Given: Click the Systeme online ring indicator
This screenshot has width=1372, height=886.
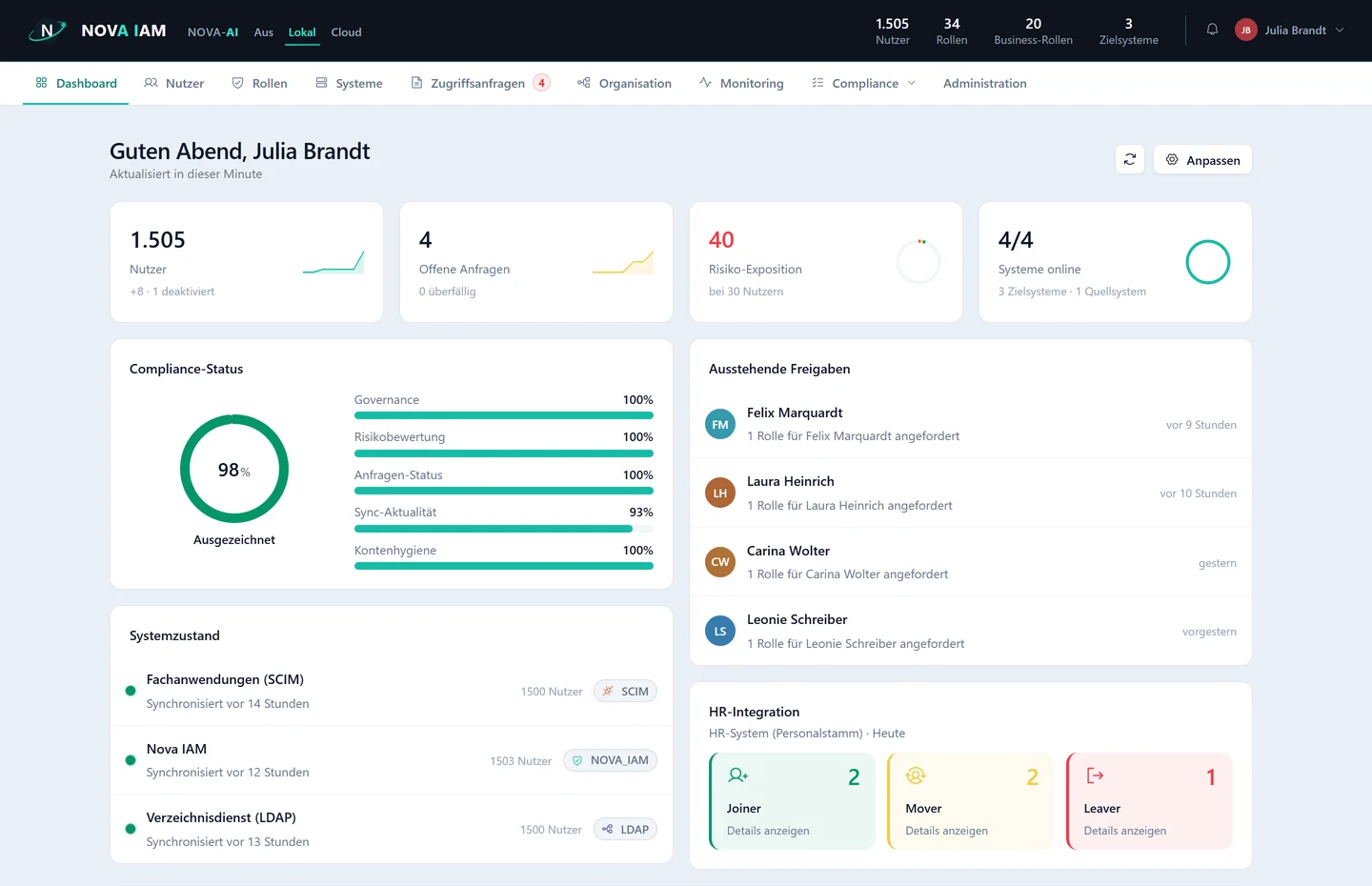Looking at the screenshot, I should (1207, 262).
